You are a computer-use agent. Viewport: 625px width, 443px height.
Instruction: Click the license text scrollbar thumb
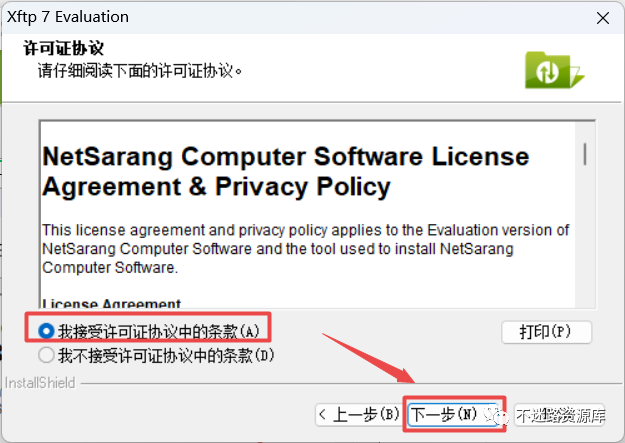pos(585,154)
